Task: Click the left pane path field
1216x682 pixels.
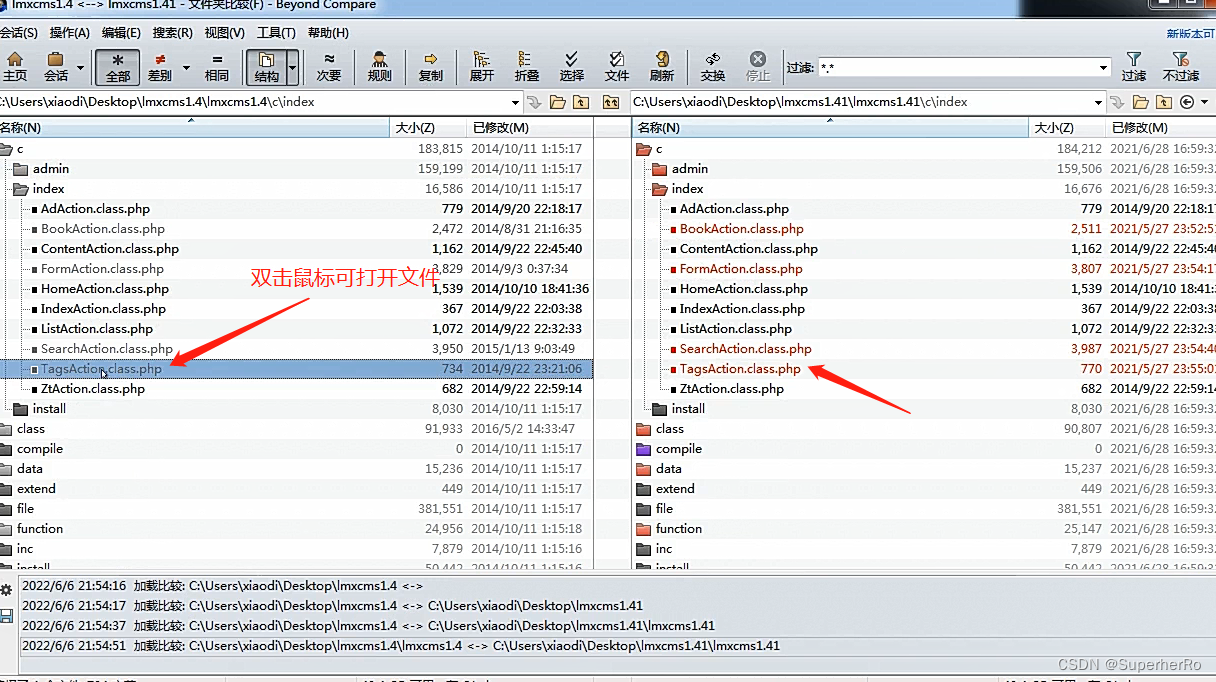Action: coord(255,102)
